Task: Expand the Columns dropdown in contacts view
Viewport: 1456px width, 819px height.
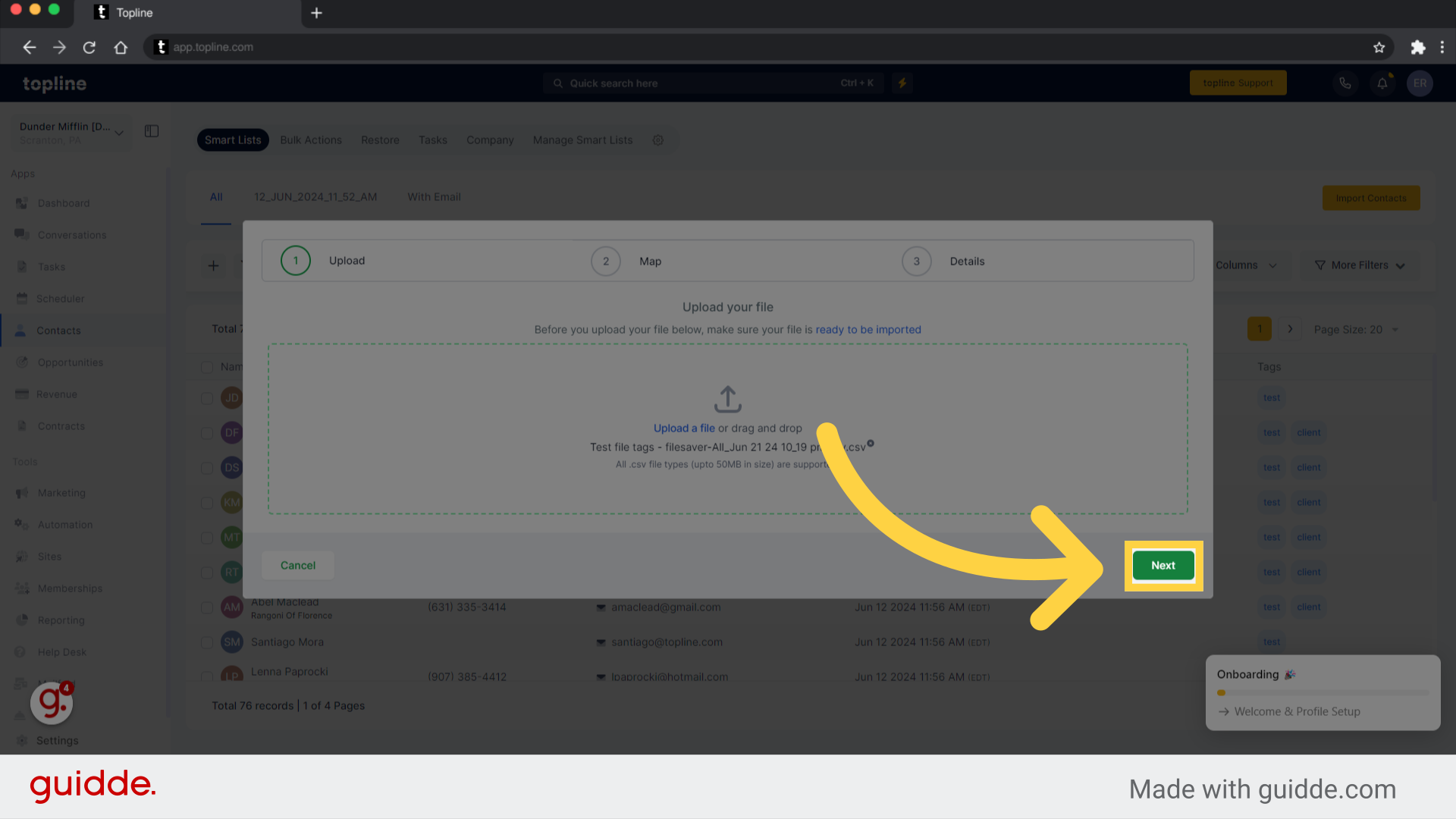Action: (1246, 265)
